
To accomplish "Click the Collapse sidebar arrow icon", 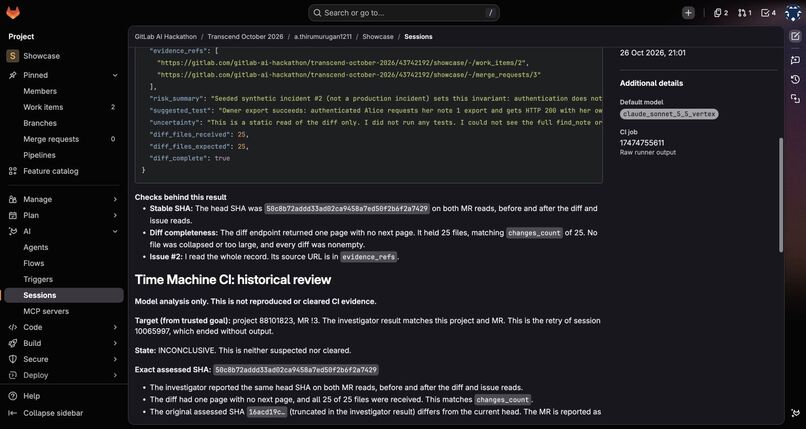I will (13, 413).
